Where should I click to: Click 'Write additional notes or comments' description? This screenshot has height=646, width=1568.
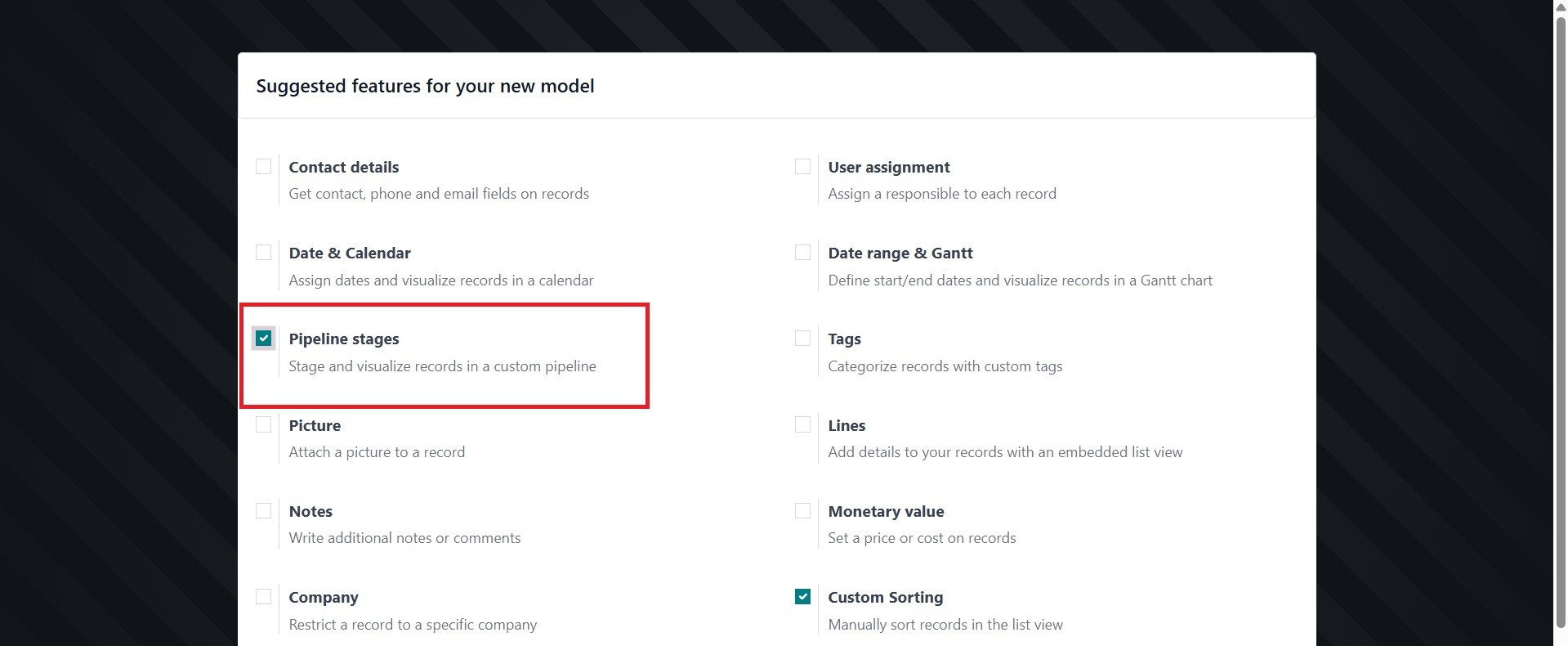click(x=404, y=538)
